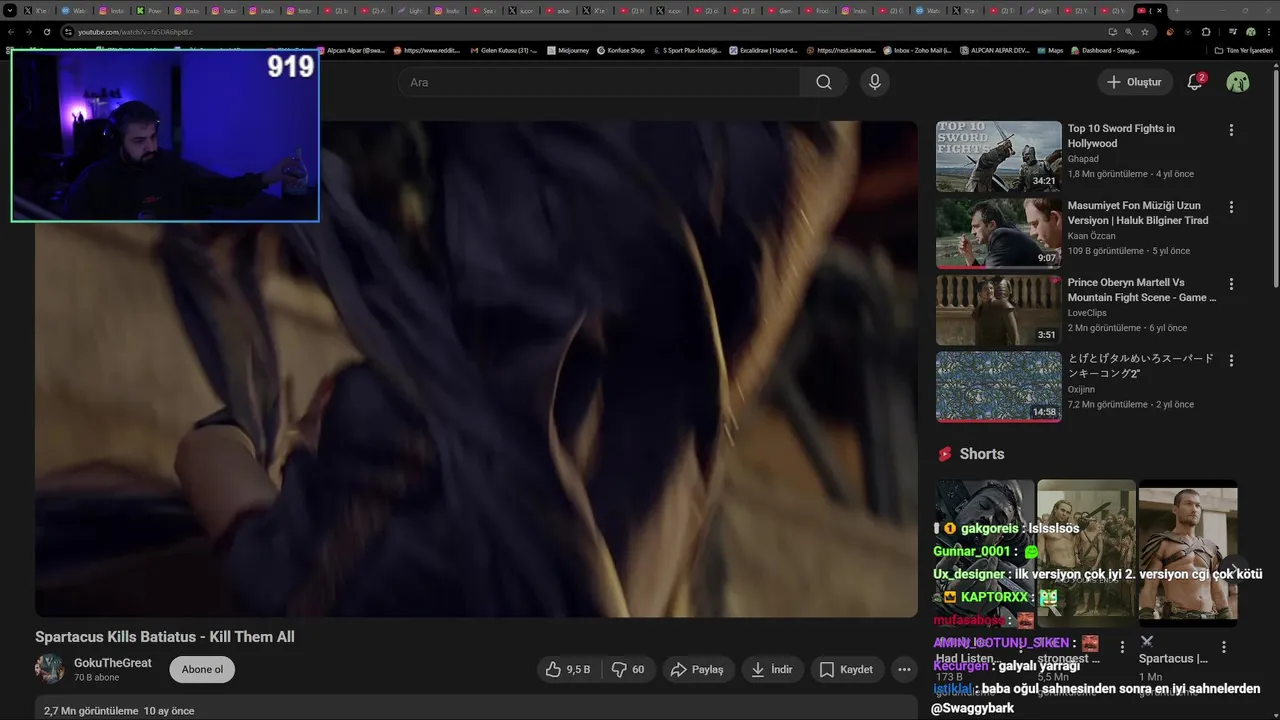Open Masumiyet Fon Müziği video thumbnail
The image size is (1280, 720).
(998, 233)
